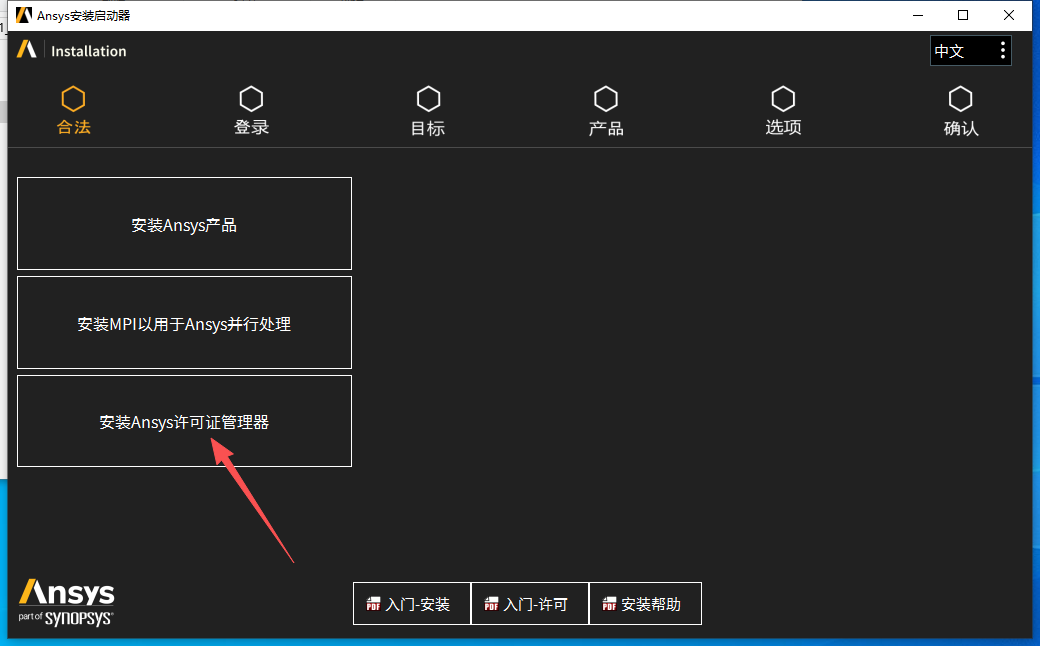Click the 选项 hexagon step icon

(783, 97)
